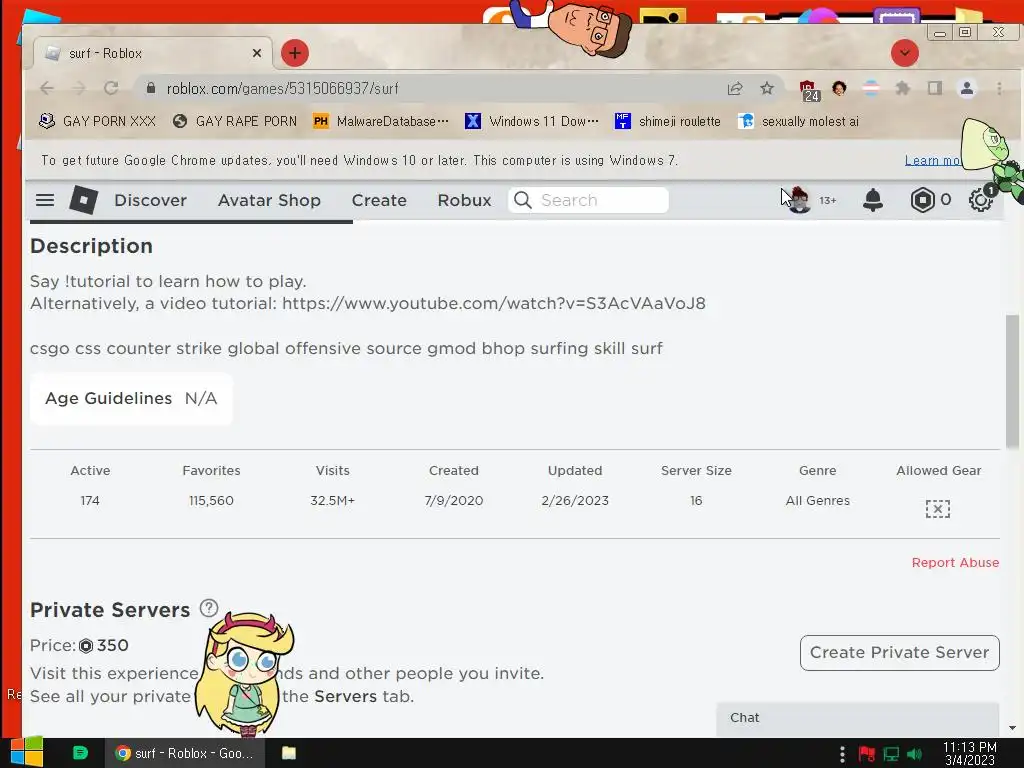1024x768 pixels.
Task: Go forward with the forward arrow
Action: click(79, 88)
